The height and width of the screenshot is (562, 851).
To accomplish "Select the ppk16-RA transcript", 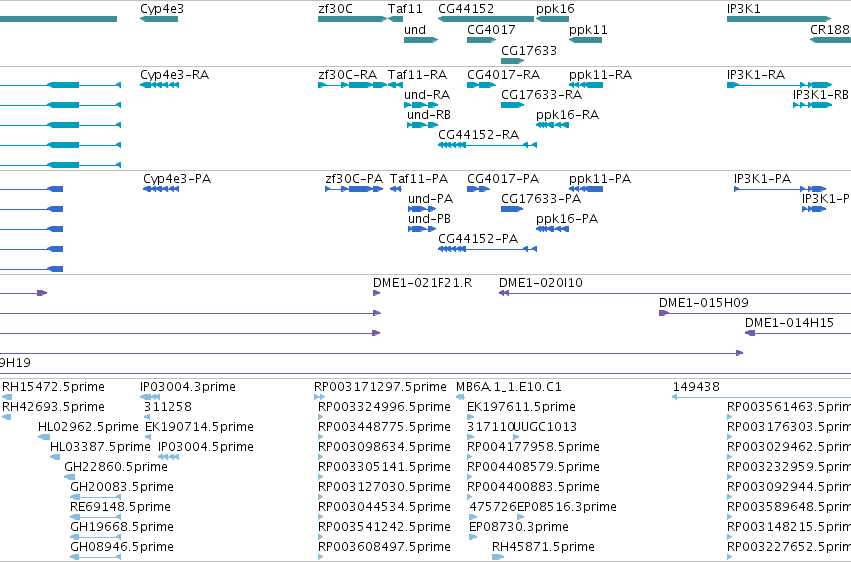I will pyautogui.click(x=552, y=125).
